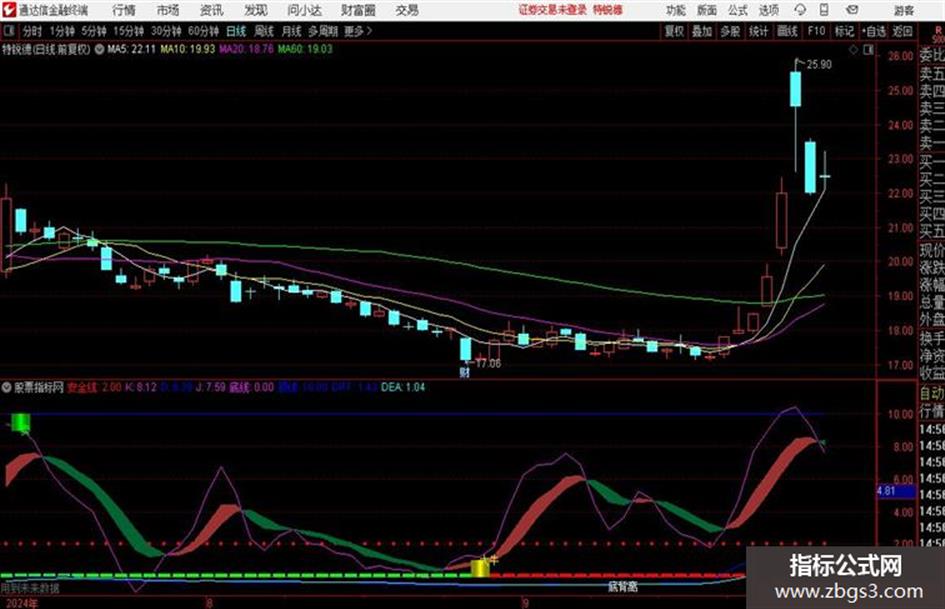Click the 财 marker below the candles
This screenshot has height=609, width=945.
[x=465, y=372]
